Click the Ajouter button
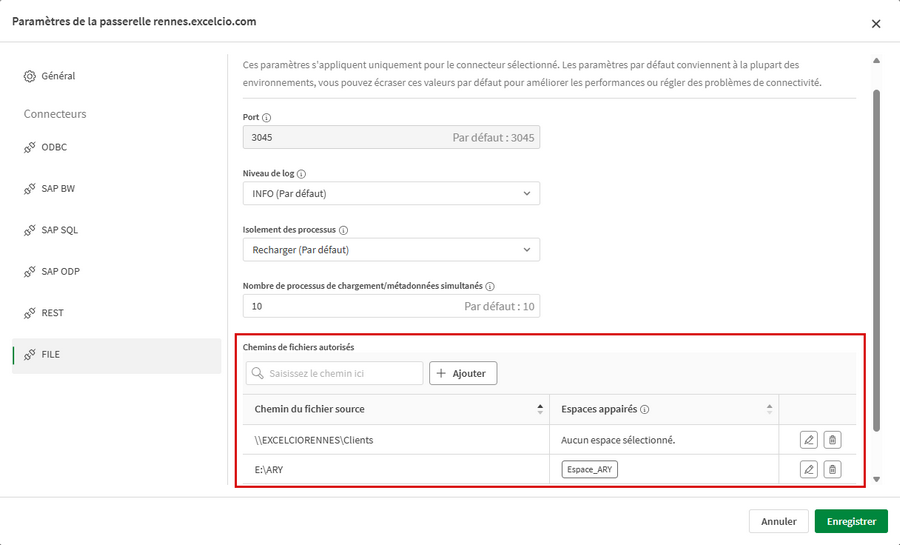Viewport: 900px width, 545px height. (x=463, y=373)
